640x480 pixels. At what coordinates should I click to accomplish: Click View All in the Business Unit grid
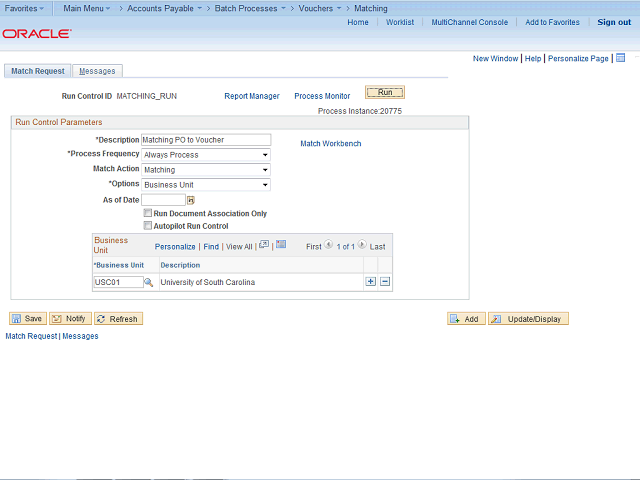pos(239,247)
